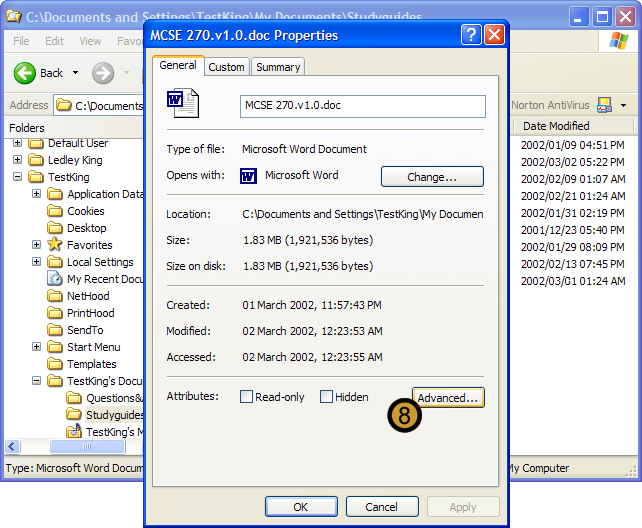The image size is (642, 528).
Task: Click the Folders pane horizontal scrollbar thumb
Action: pos(87,446)
